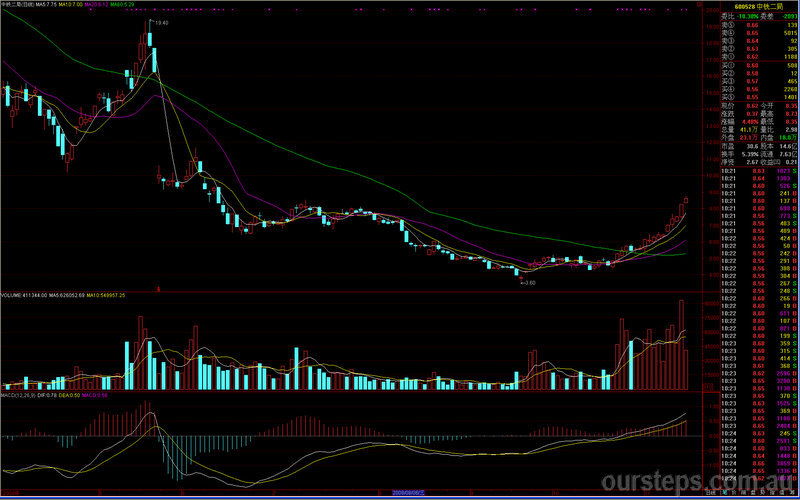
Task: Select the tick row with volume 3859 B
Action: pos(759,463)
